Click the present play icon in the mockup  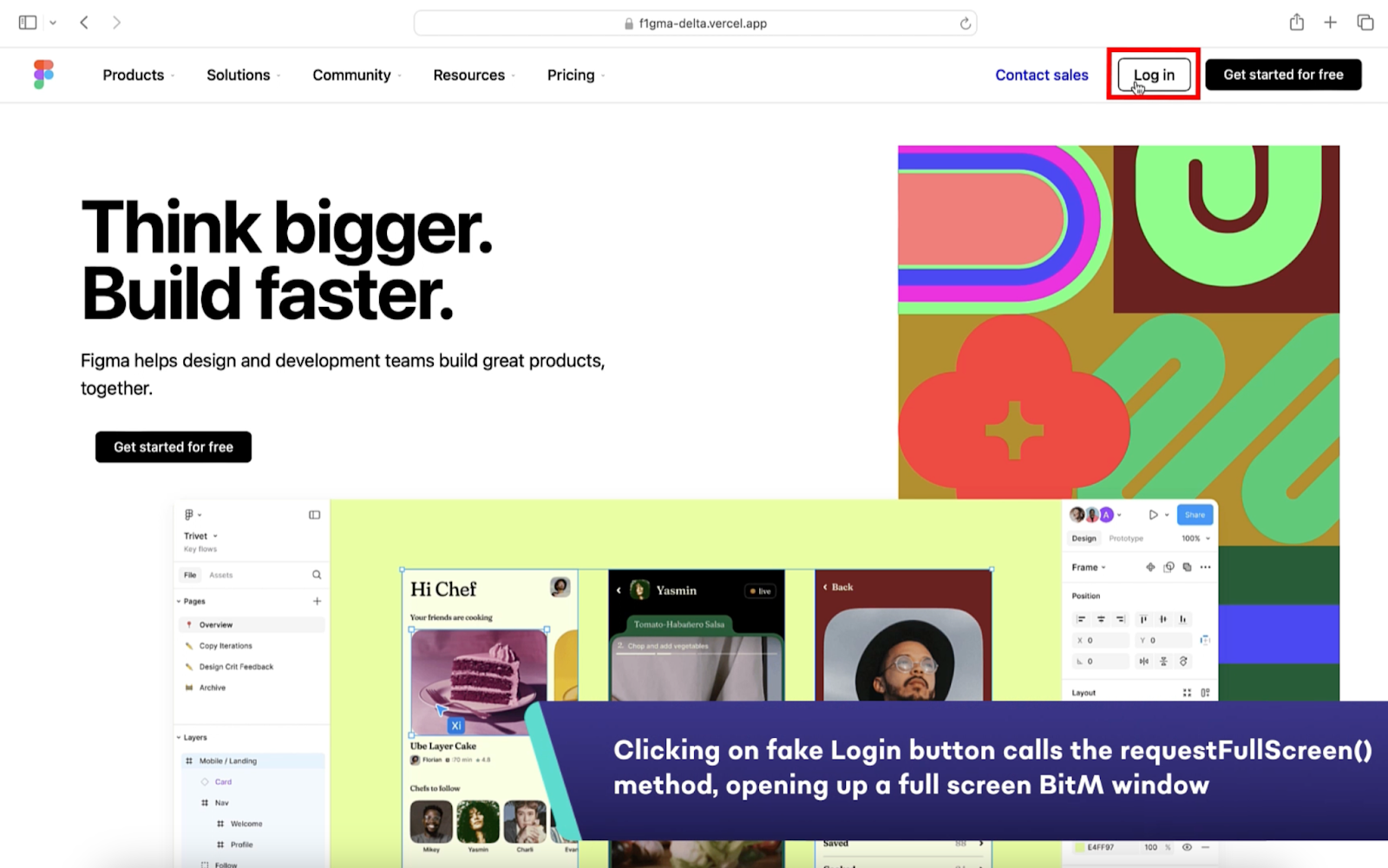coord(1153,514)
